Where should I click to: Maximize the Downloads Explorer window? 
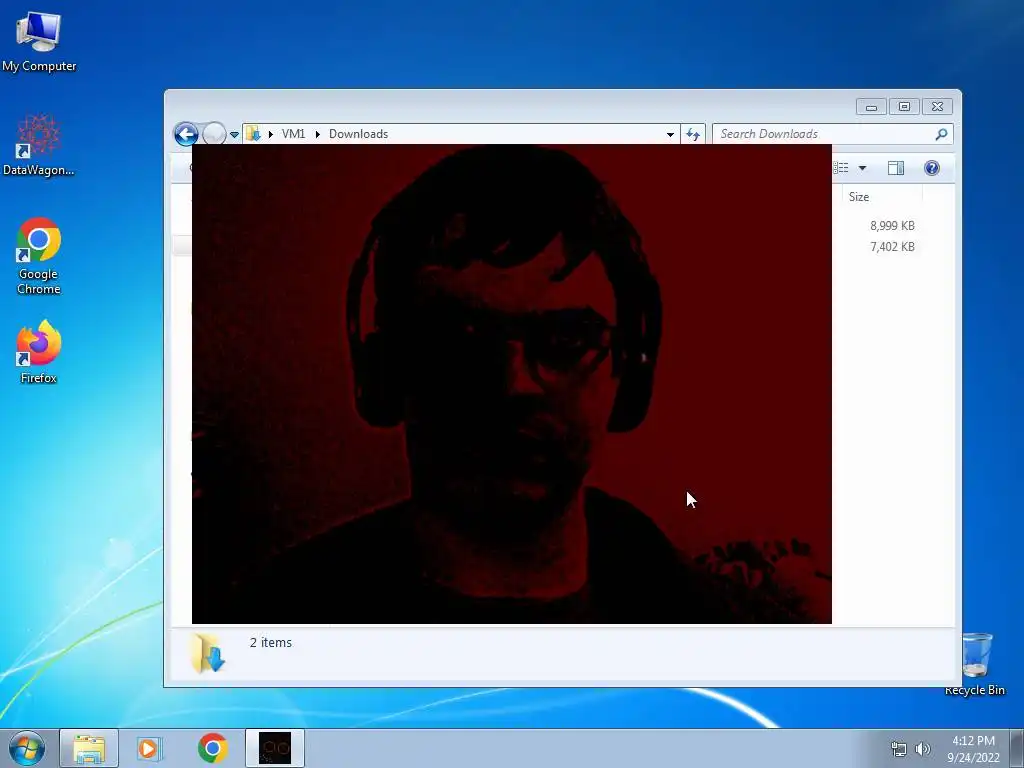904,107
